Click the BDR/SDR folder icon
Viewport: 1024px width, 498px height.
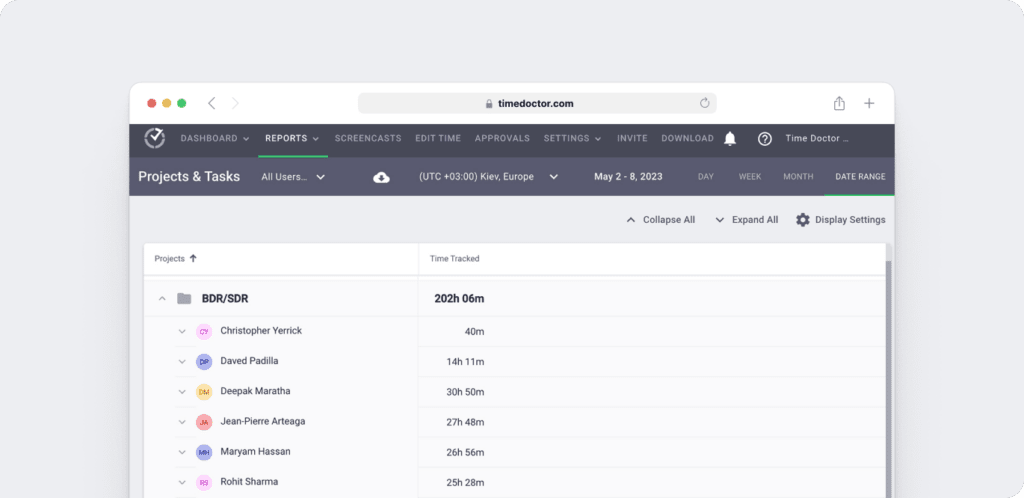click(x=184, y=298)
